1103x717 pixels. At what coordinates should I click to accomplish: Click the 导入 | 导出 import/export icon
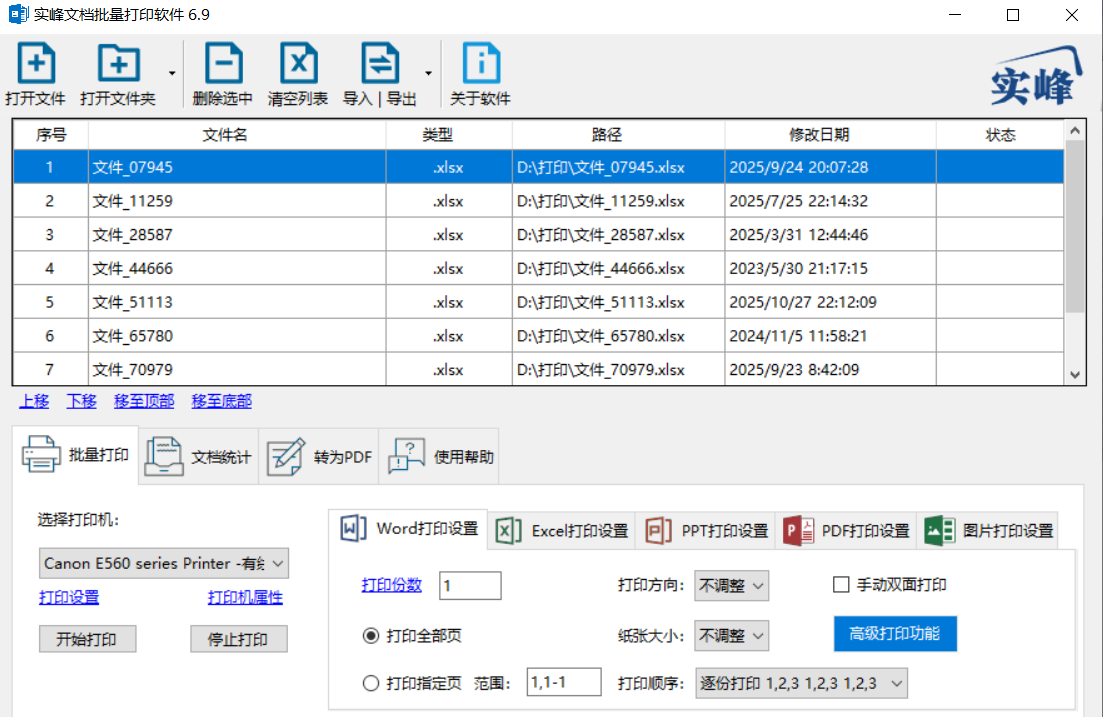(380, 63)
